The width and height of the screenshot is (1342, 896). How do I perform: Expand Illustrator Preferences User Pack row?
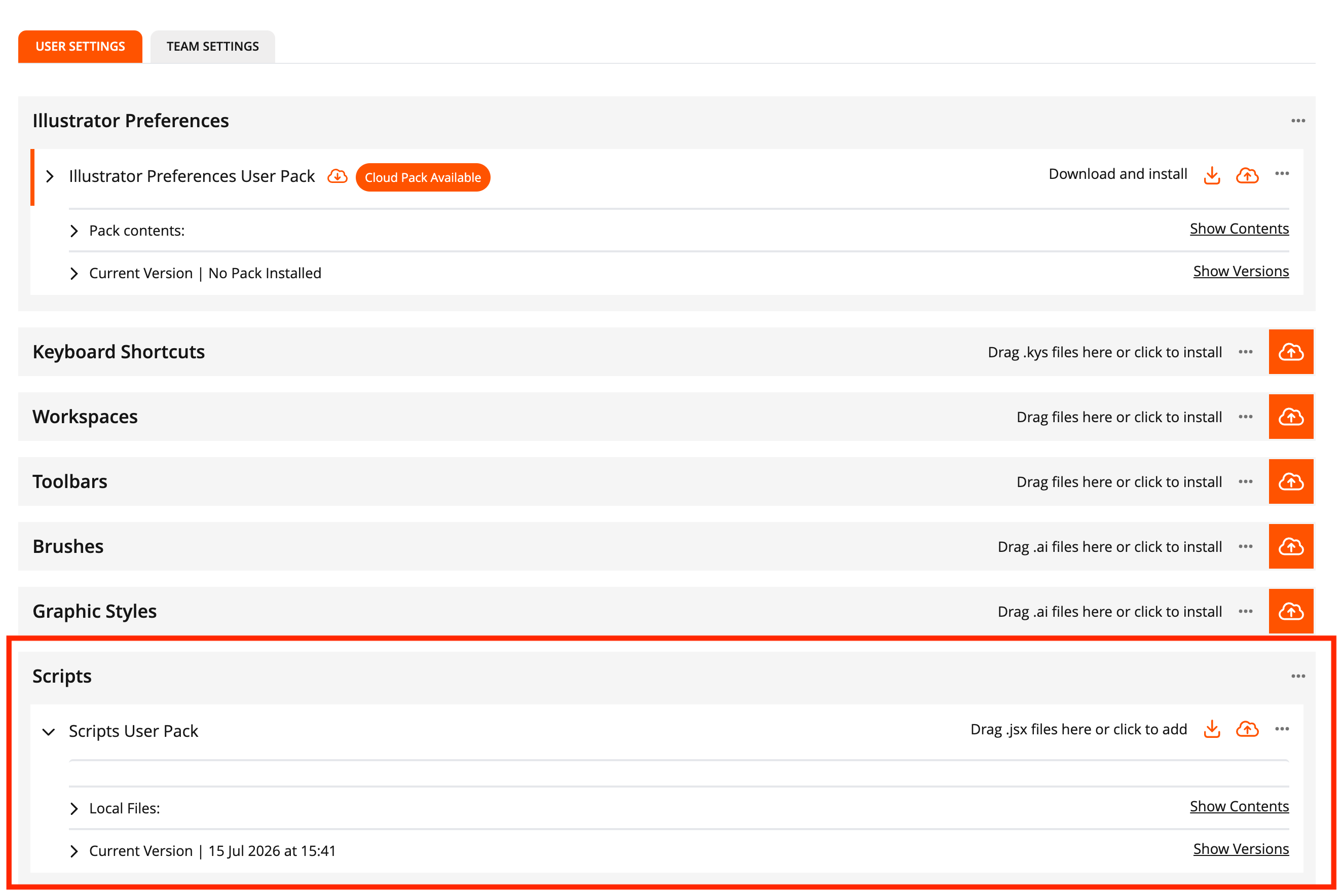[50, 176]
